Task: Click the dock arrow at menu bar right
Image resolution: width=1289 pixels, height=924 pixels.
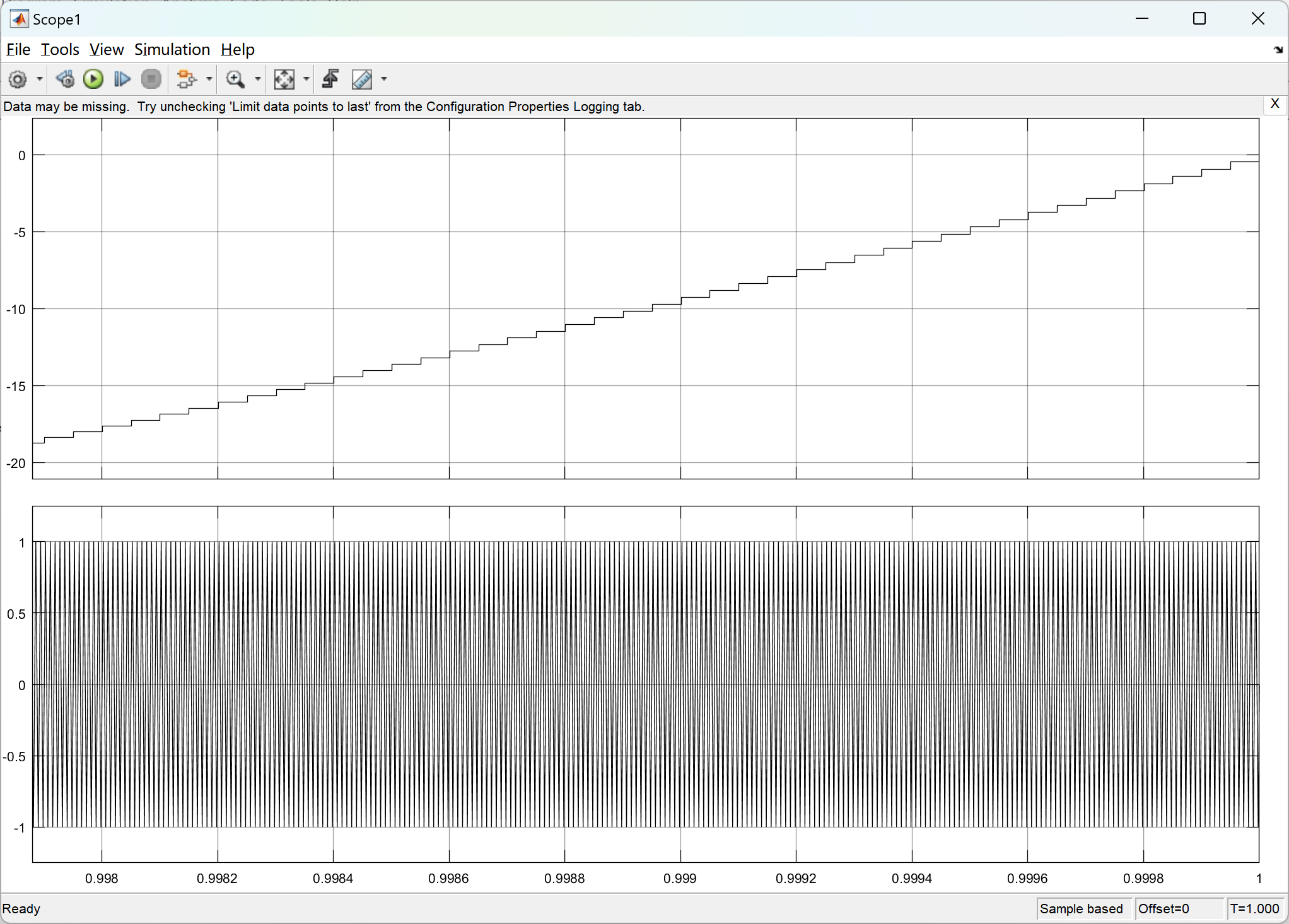Action: tap(1278, 50)
